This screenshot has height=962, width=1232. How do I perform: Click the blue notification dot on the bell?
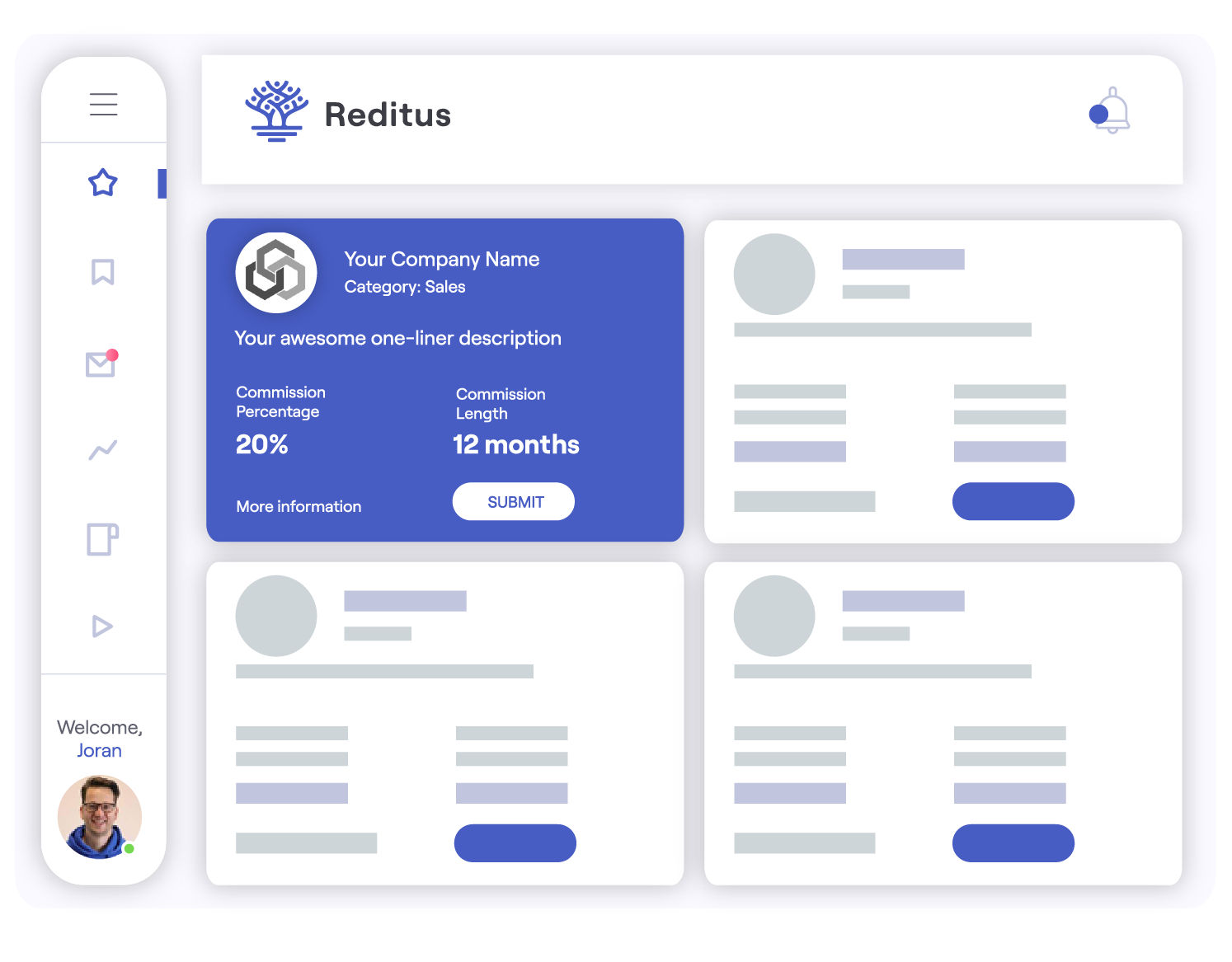(x=1098, y=115)
